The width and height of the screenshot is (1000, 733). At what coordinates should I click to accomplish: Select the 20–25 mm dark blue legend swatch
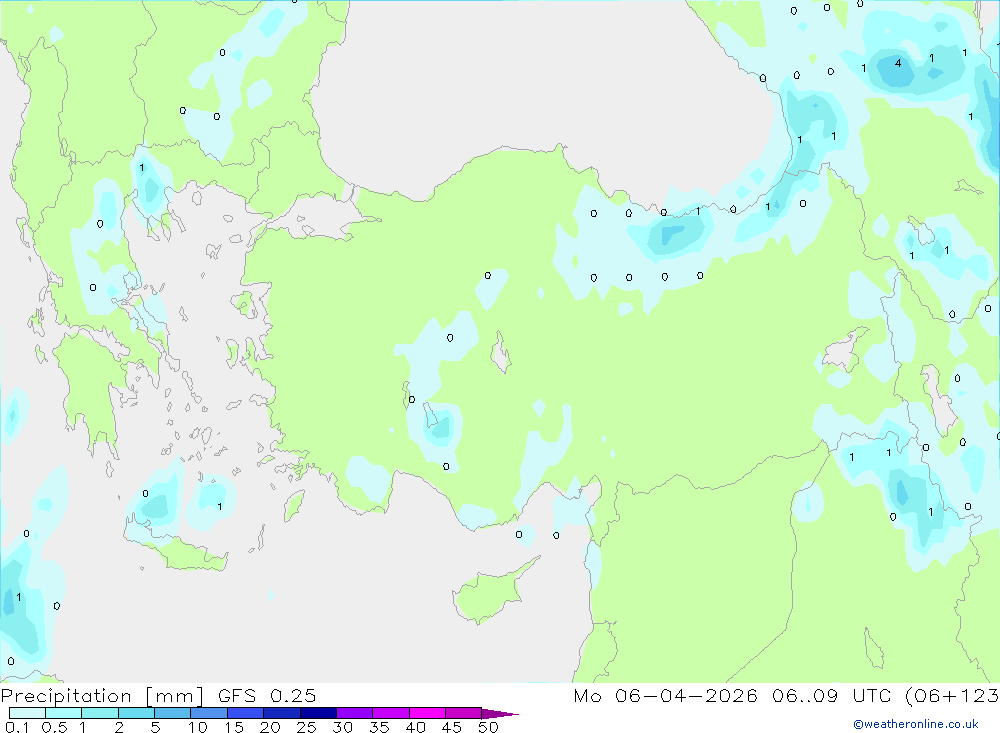(282, 713)
